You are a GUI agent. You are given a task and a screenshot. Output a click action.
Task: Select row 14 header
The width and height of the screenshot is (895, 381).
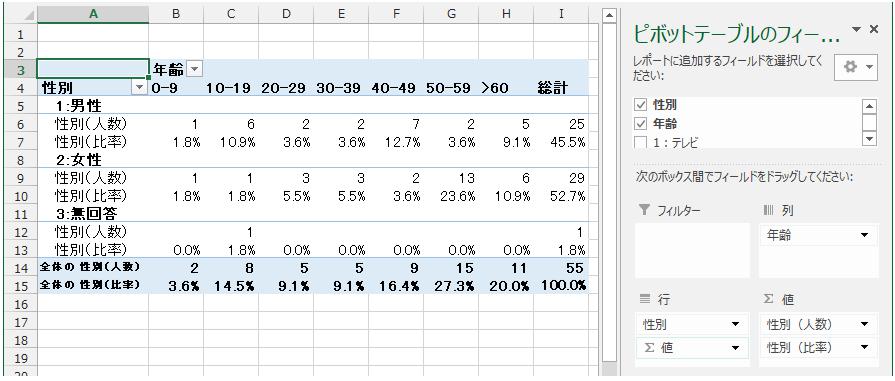[21, 267]
